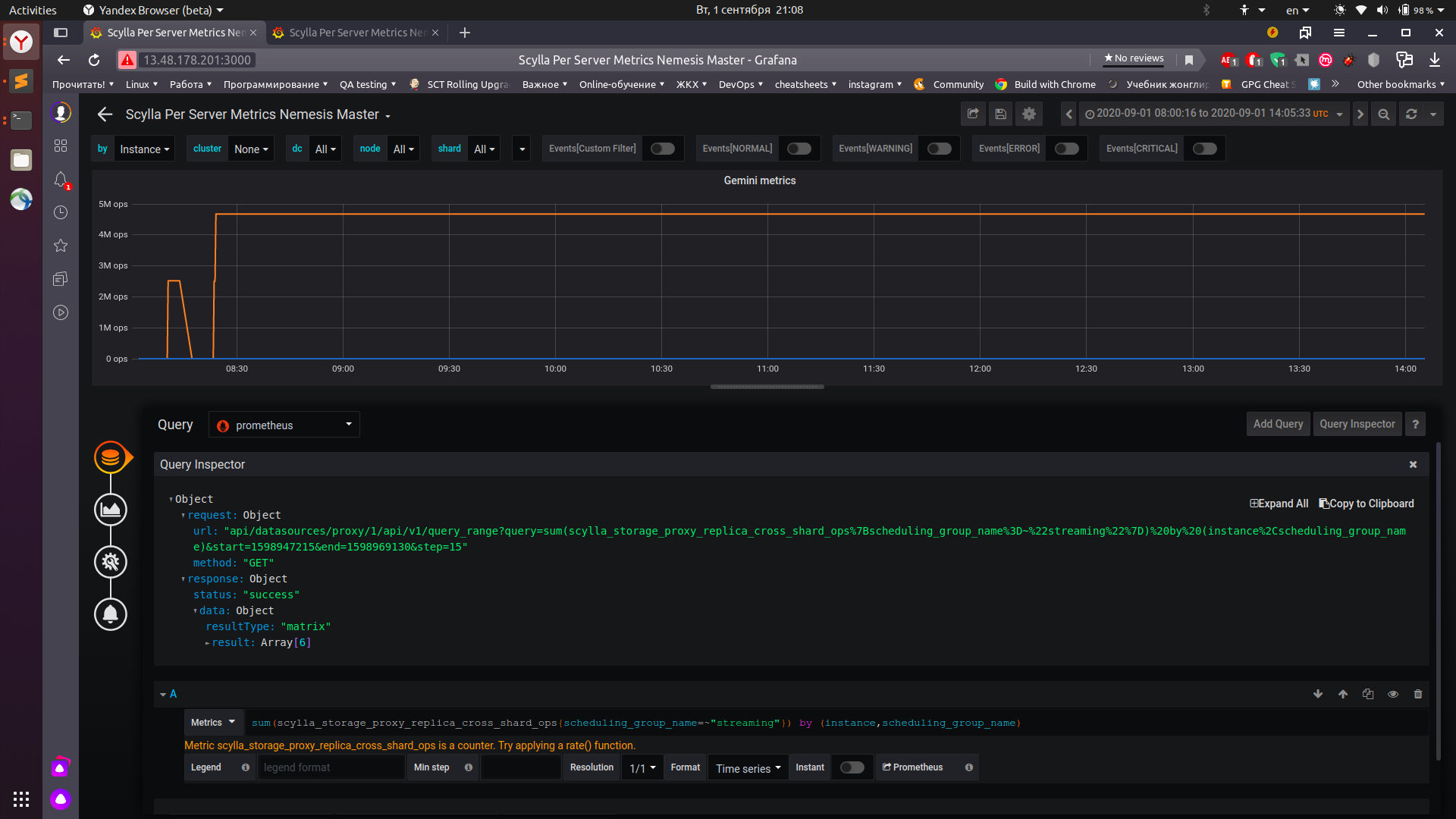The height and width of the screenshot is (819, 1456).
Task: Click the Share dashboard icon
Action: coord(972,114)
